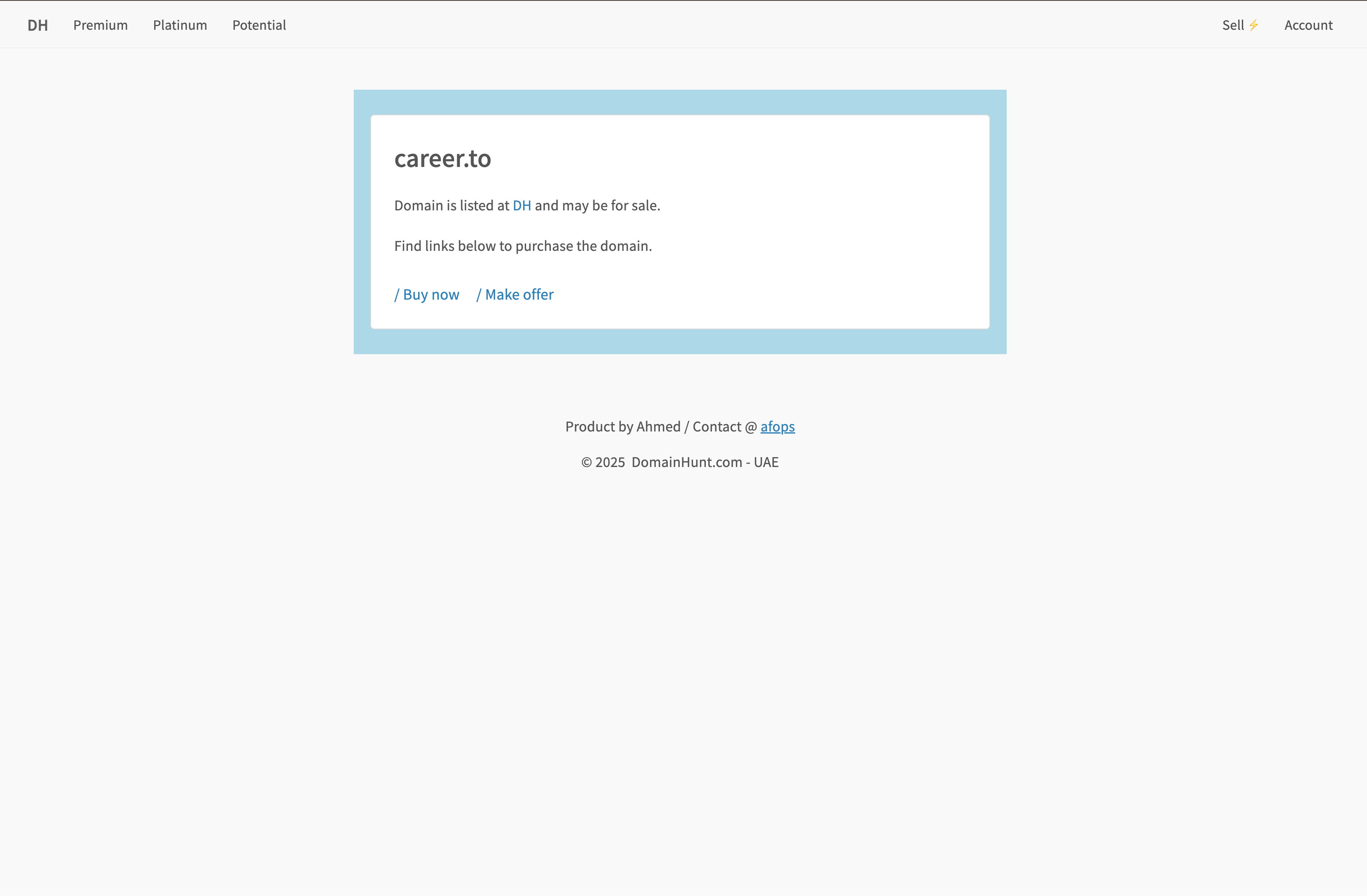Open the Sell page from the top bar
The image size is (1367, 896).
point(1234,25)
